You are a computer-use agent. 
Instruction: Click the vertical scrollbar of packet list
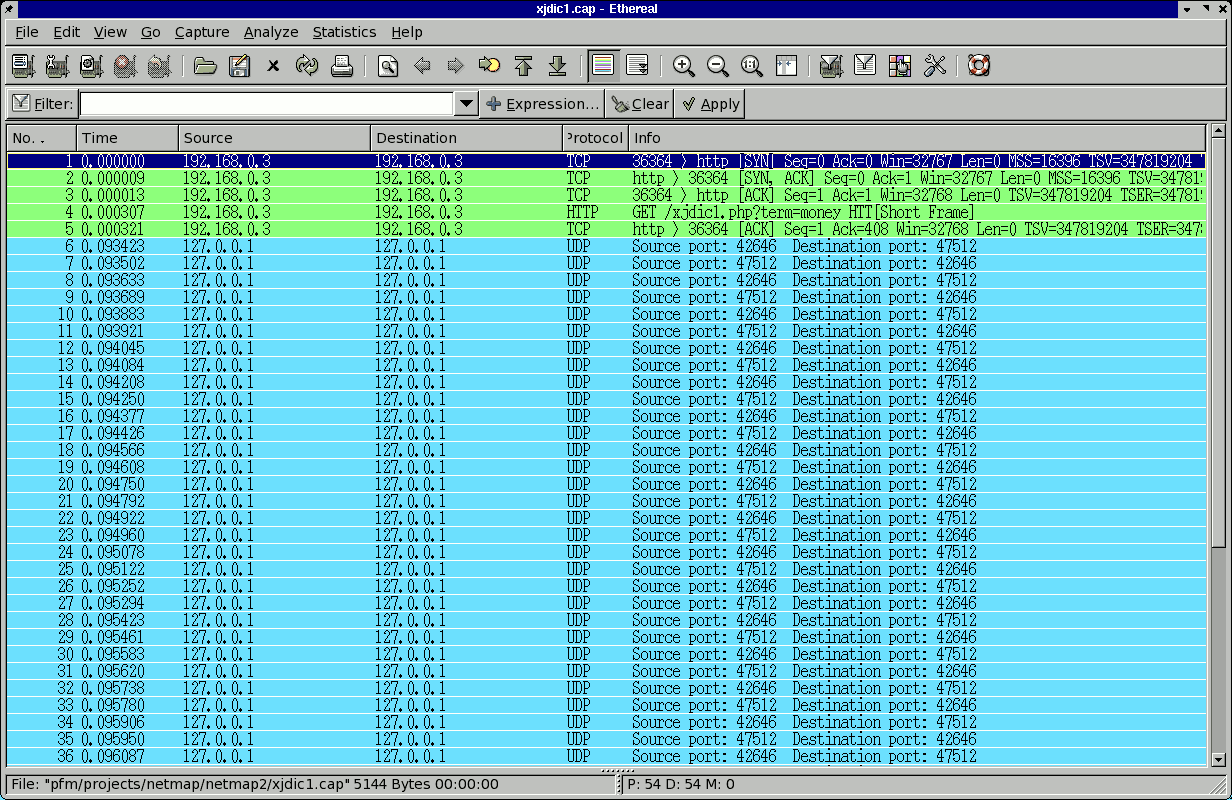(1217, 400)
